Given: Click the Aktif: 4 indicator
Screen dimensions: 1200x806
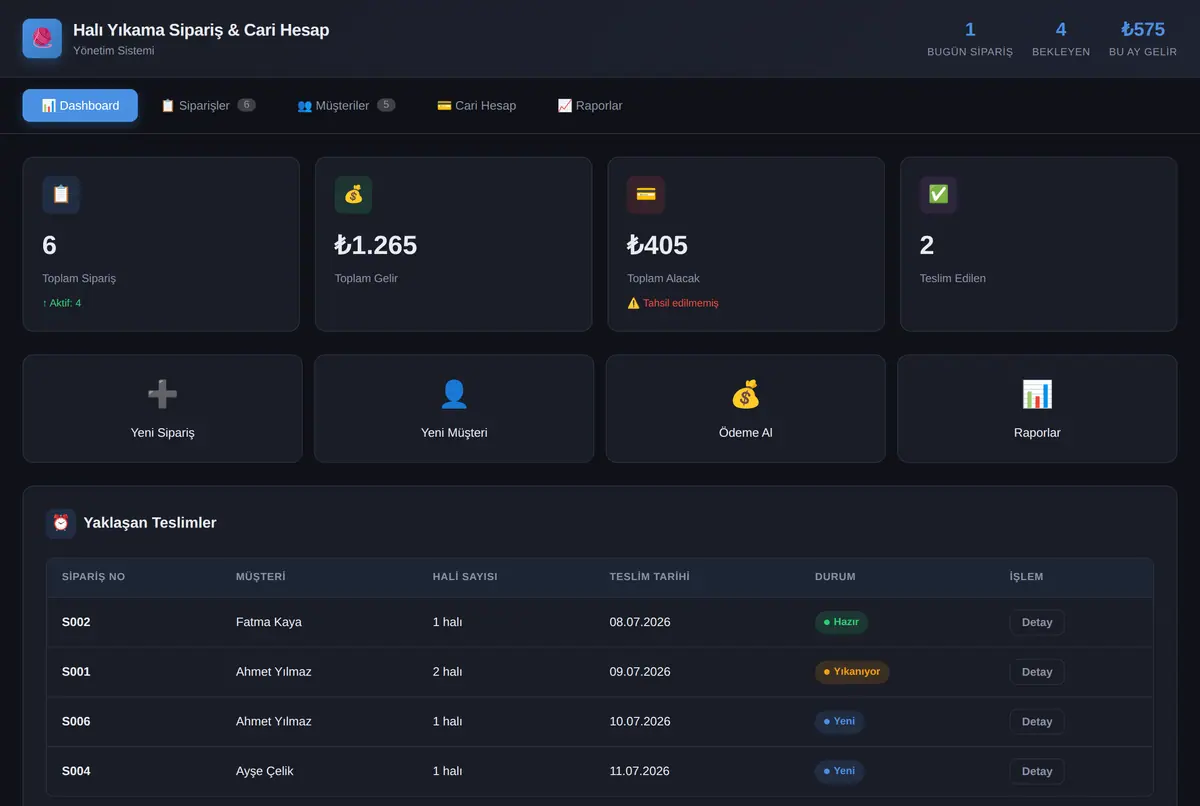Looking at the screenshot, I should click(62, 303).
